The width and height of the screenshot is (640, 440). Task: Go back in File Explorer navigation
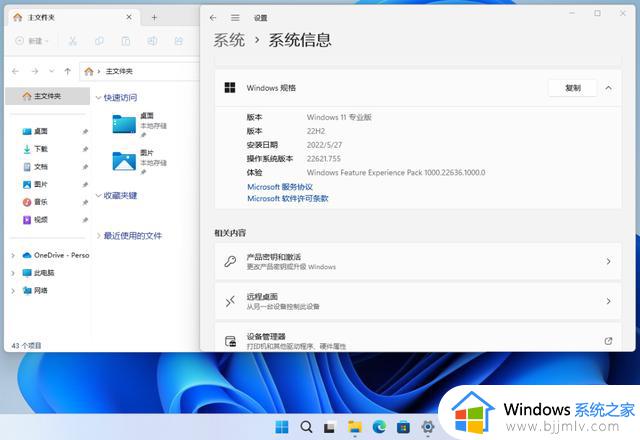[16, 71]
